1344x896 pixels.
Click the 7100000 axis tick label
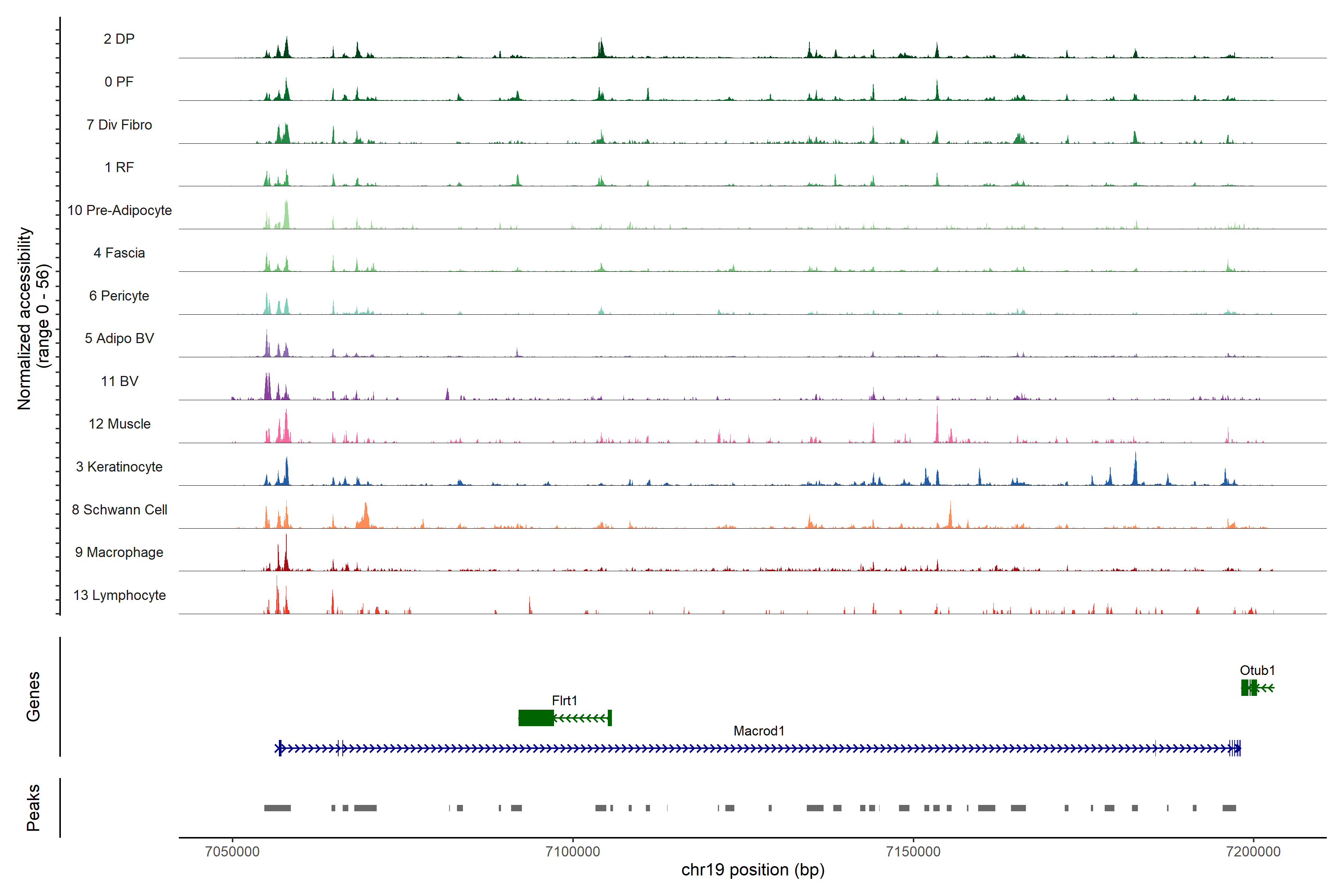[573, 852]
